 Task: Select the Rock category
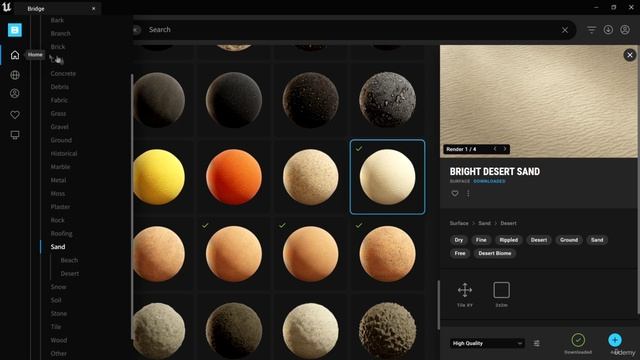point(58,220)
